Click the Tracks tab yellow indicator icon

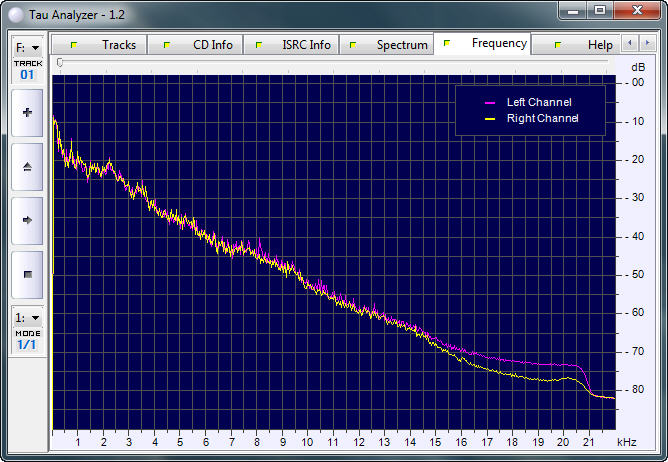point(74,45)
